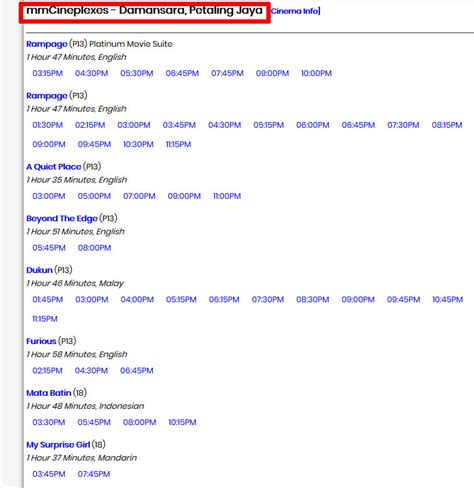The width and height of the screenshot is (474, 488).
Task: Open the standard Rampage (P13) title link
Action: 47,96
